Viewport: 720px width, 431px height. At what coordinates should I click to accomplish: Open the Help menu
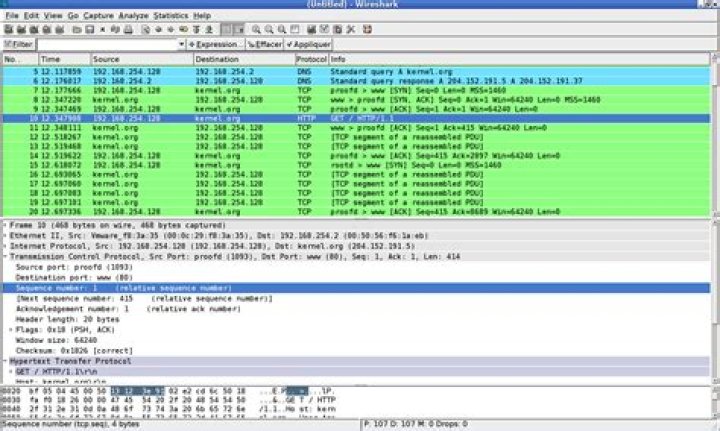(202, 16)
